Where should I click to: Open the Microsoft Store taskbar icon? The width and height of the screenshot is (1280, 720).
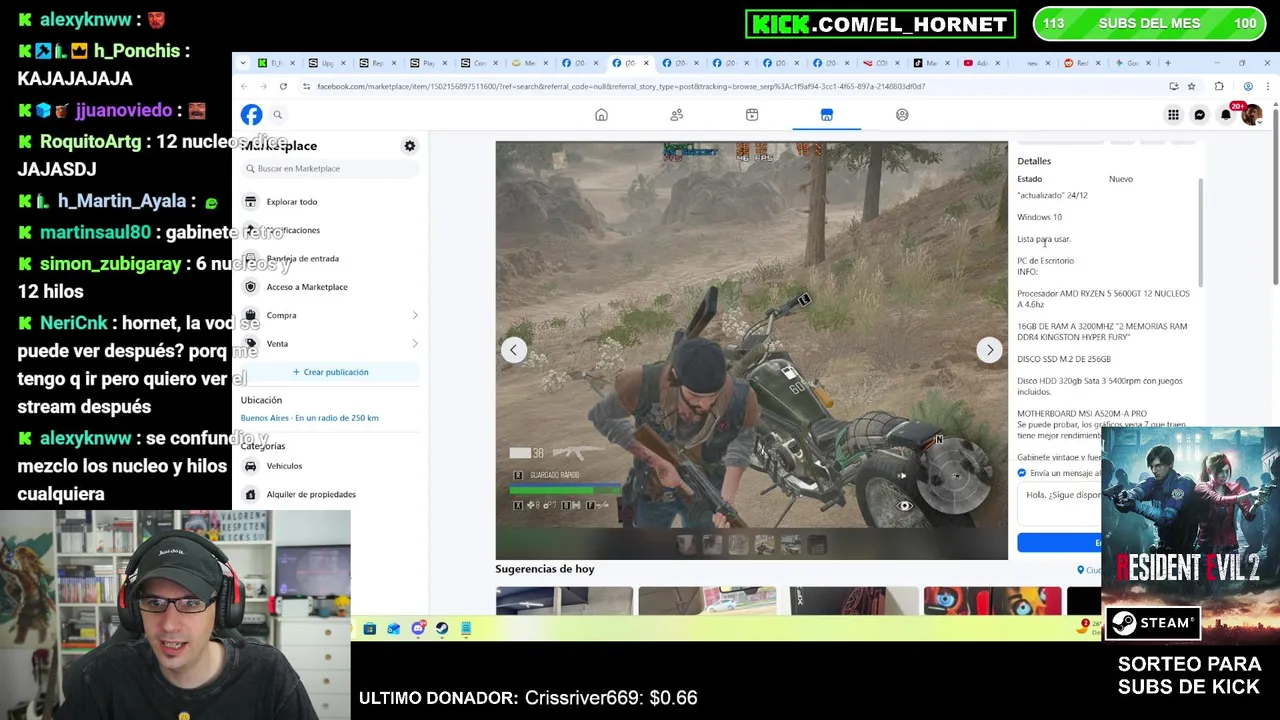369,628
